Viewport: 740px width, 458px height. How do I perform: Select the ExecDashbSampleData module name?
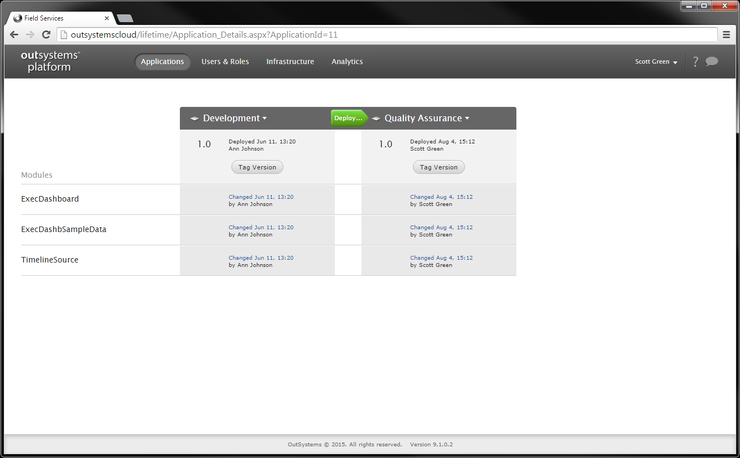click(64, 229)
